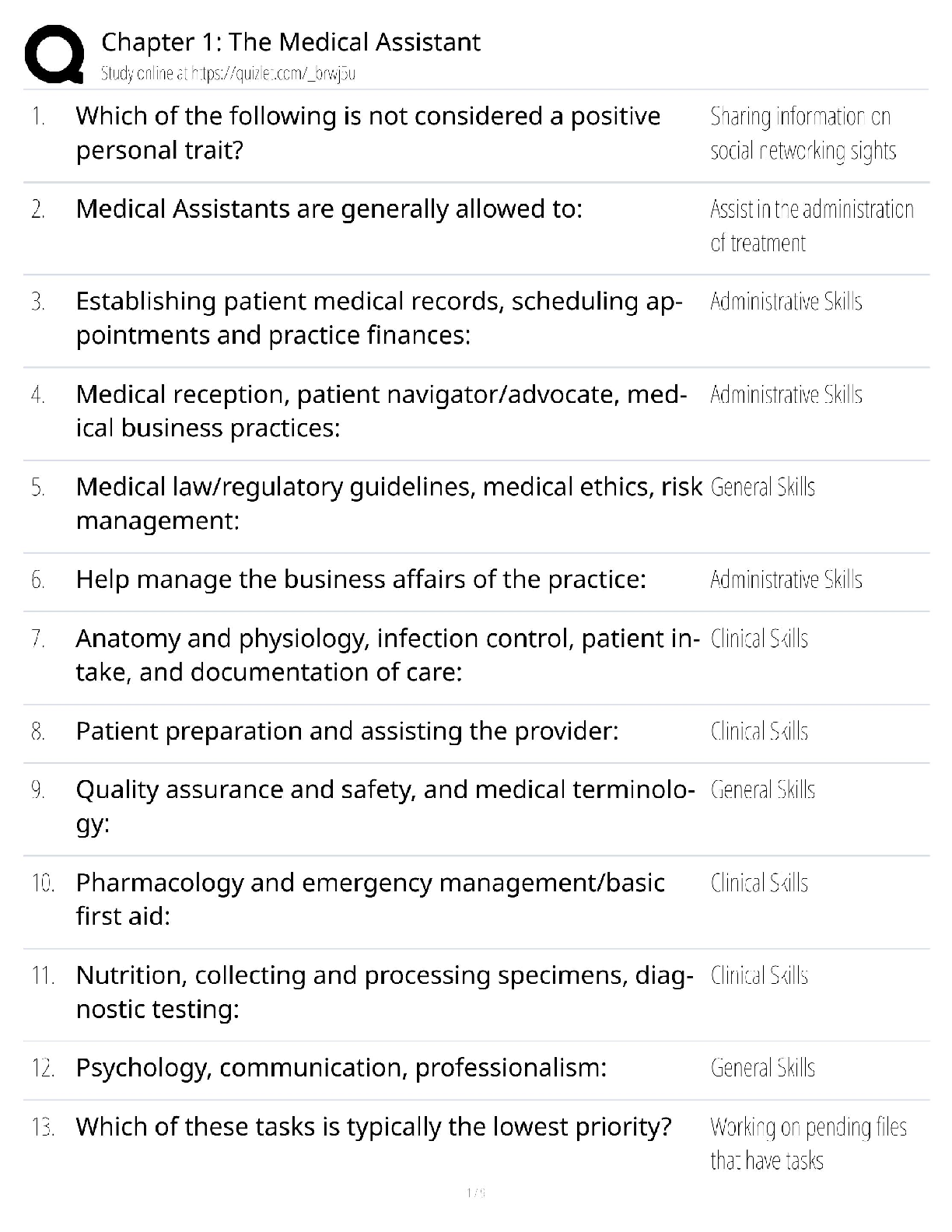Screen dimensions: 952x1232
Task: Select question 6 about business affairs of practice
Action: pyautogui.click(x=361, y=579)
